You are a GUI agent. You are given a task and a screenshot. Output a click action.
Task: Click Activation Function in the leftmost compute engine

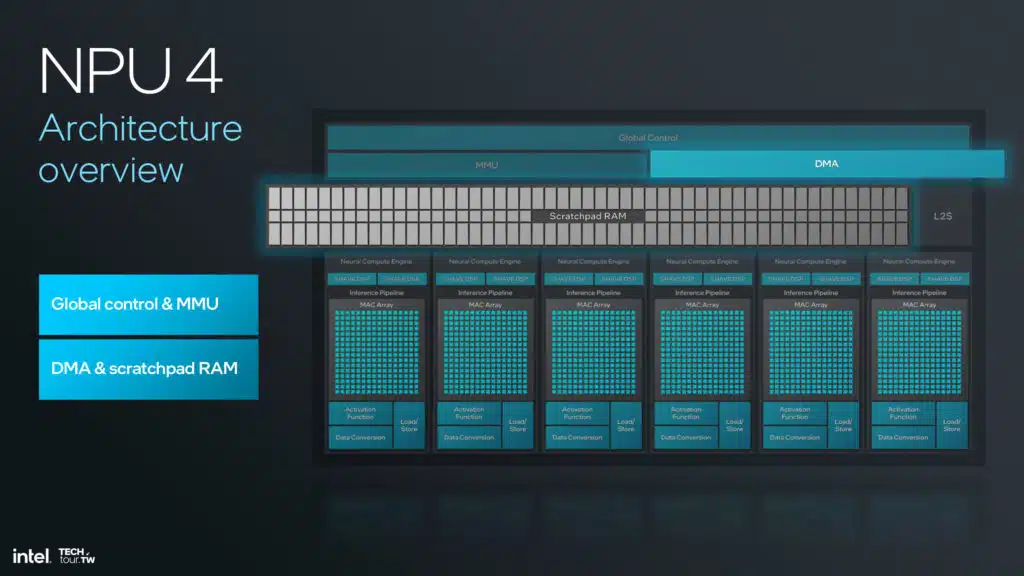(360, 413)
